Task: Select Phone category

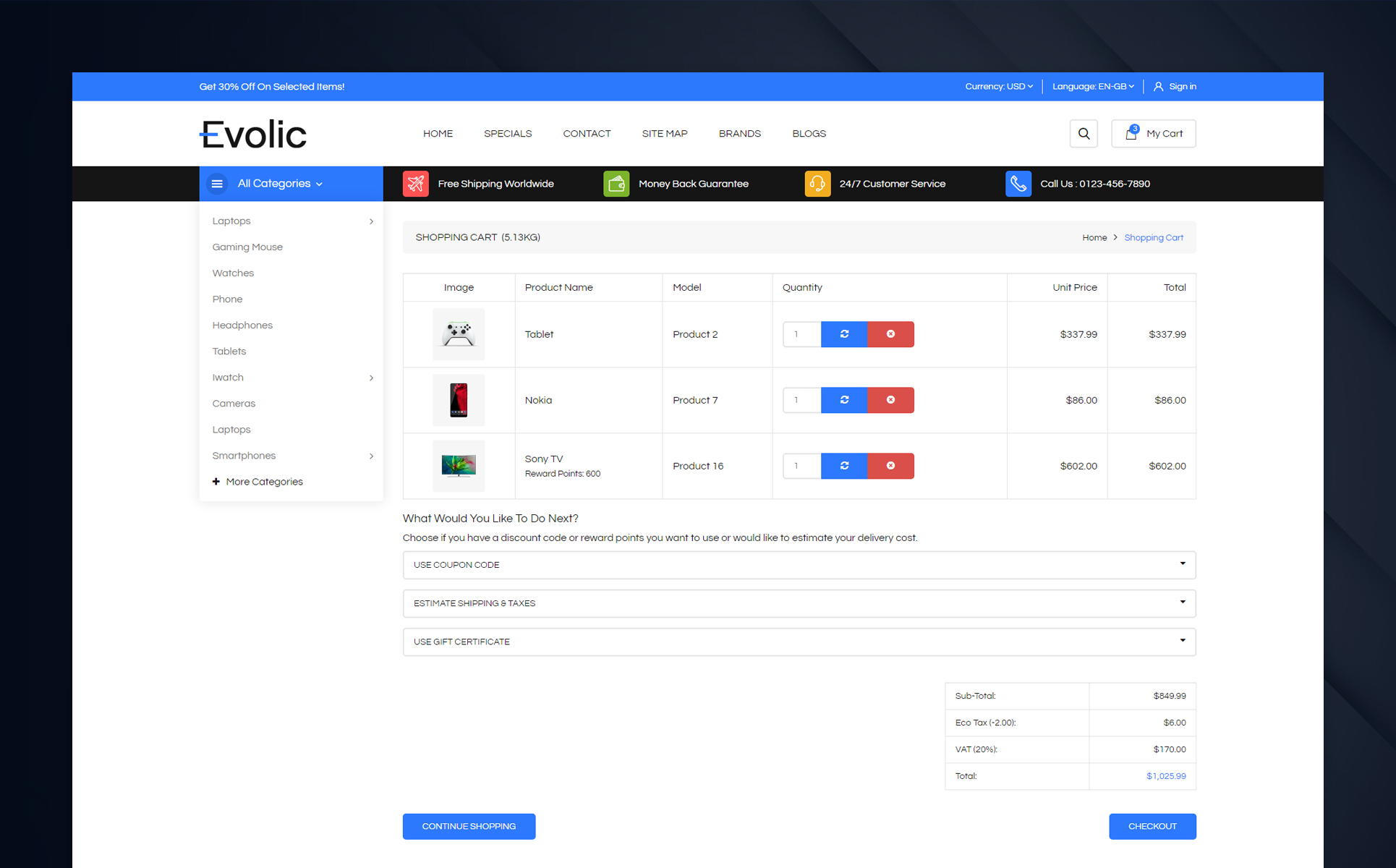Action: point(227,299)
